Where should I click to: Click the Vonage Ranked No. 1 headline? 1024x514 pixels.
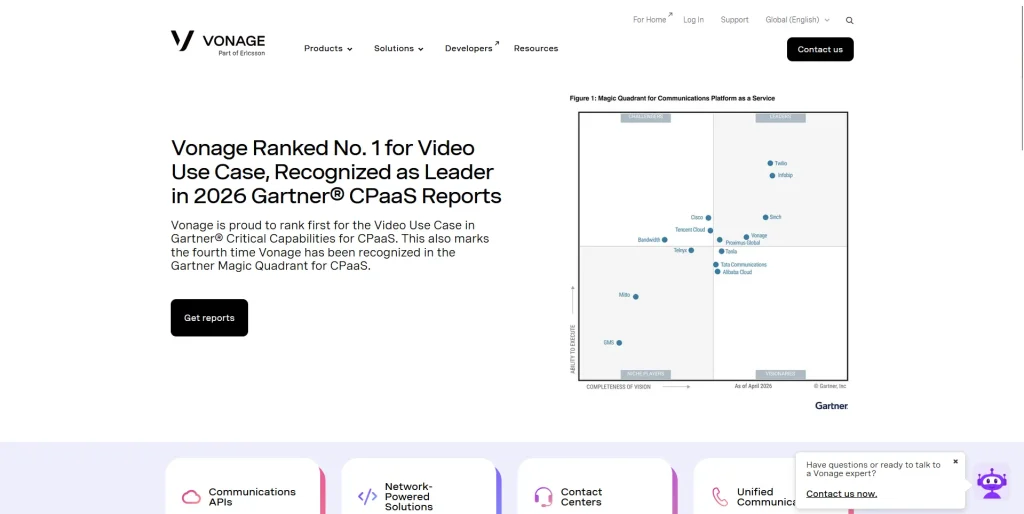pyautogui.click(x=336, y=171)
